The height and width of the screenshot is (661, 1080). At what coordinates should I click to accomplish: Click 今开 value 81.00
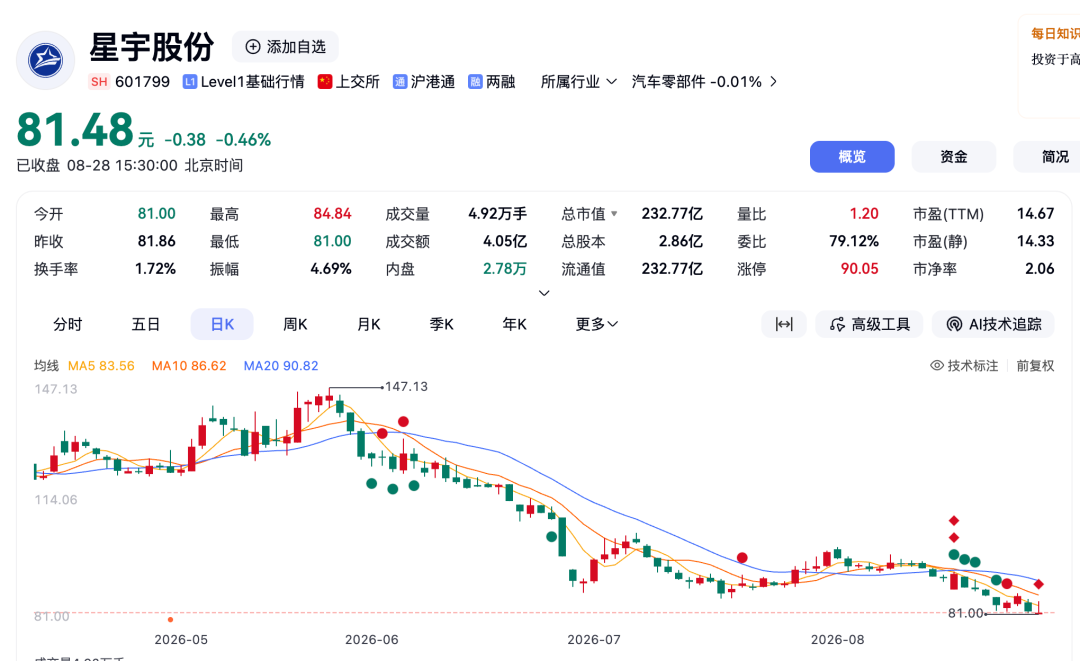(156, 213)
